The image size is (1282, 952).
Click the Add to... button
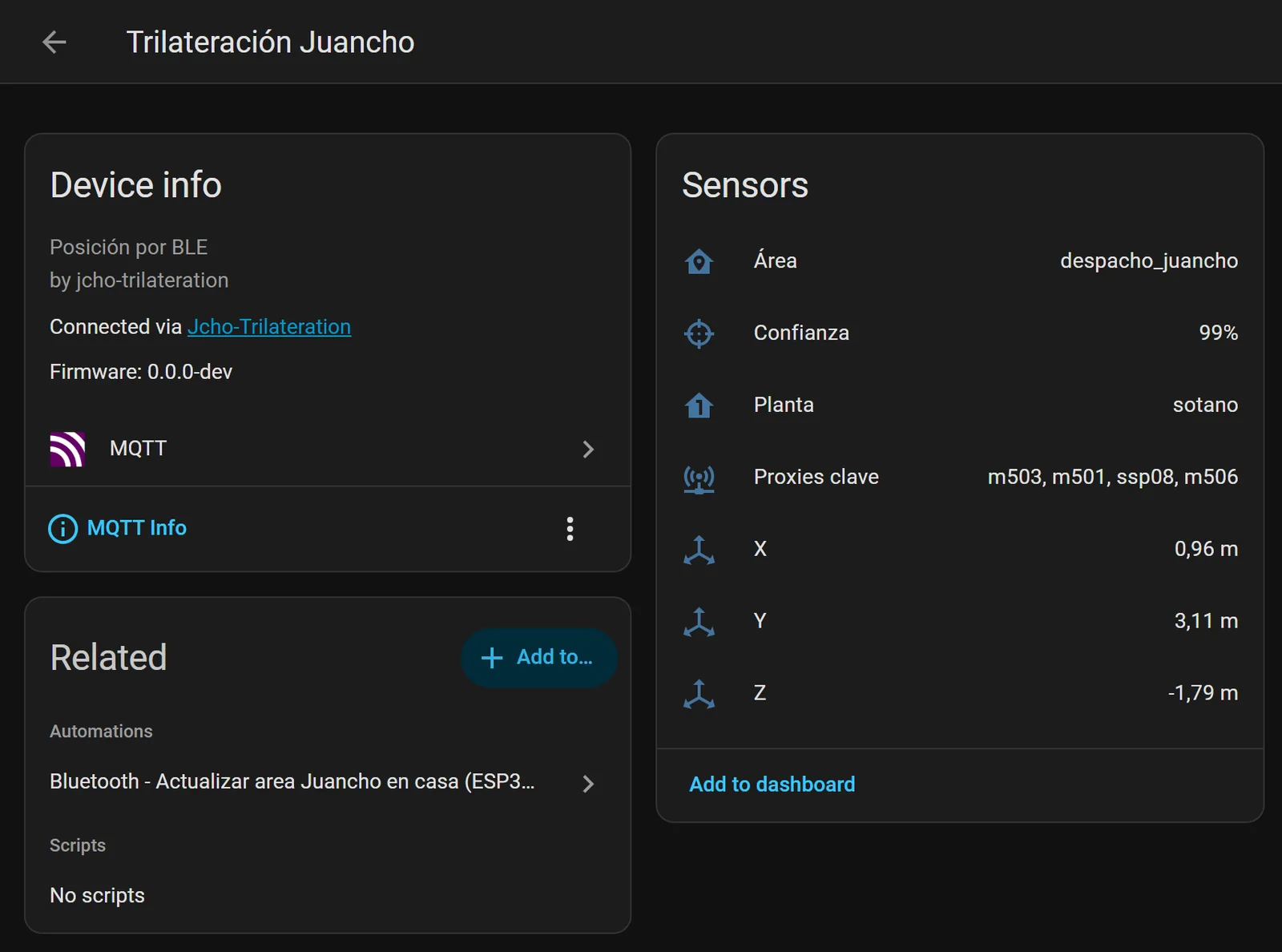pyautogui.click(x=539, y=658)
